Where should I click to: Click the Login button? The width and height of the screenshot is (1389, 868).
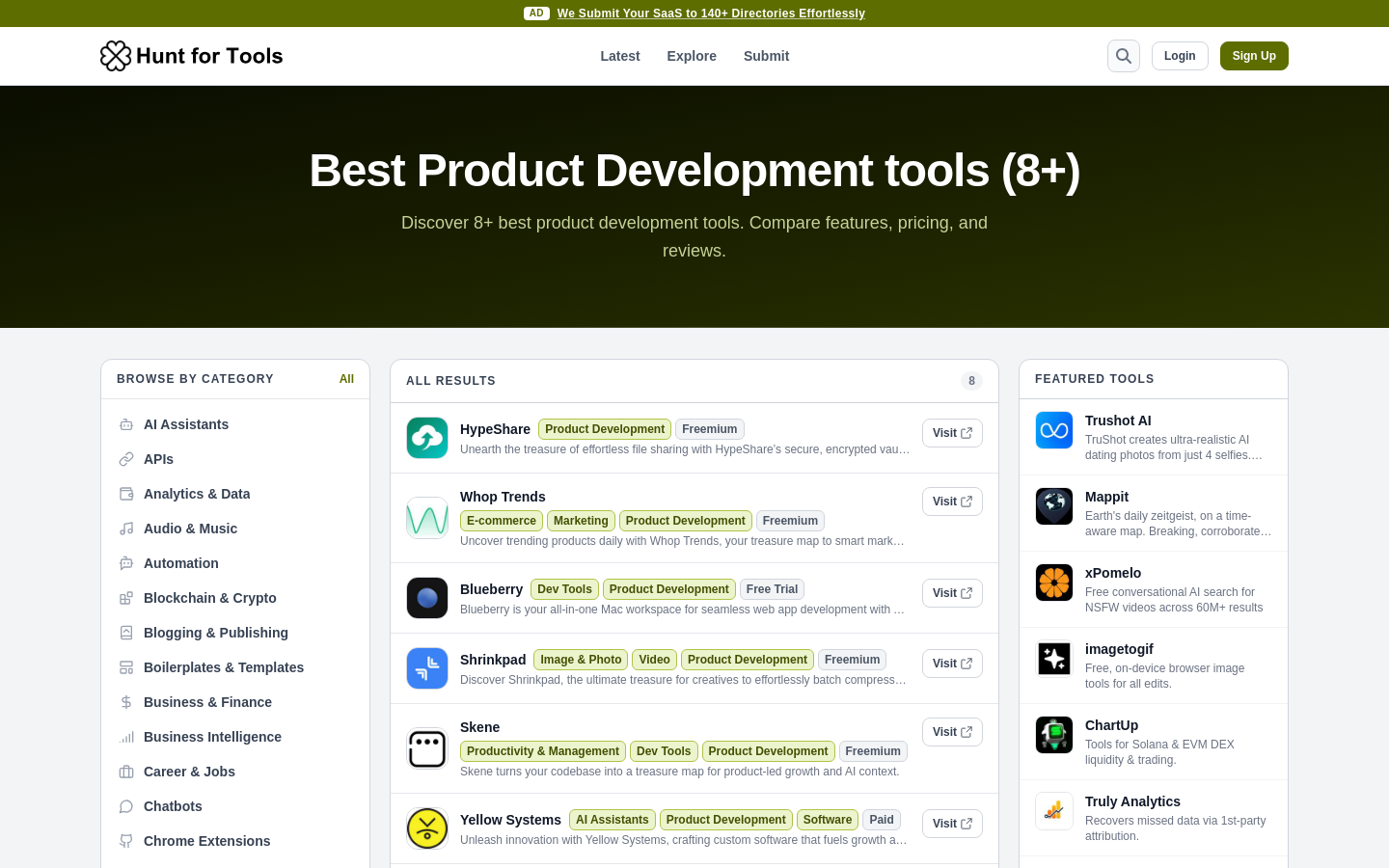pyautogui.click(x=1180, y=56)
